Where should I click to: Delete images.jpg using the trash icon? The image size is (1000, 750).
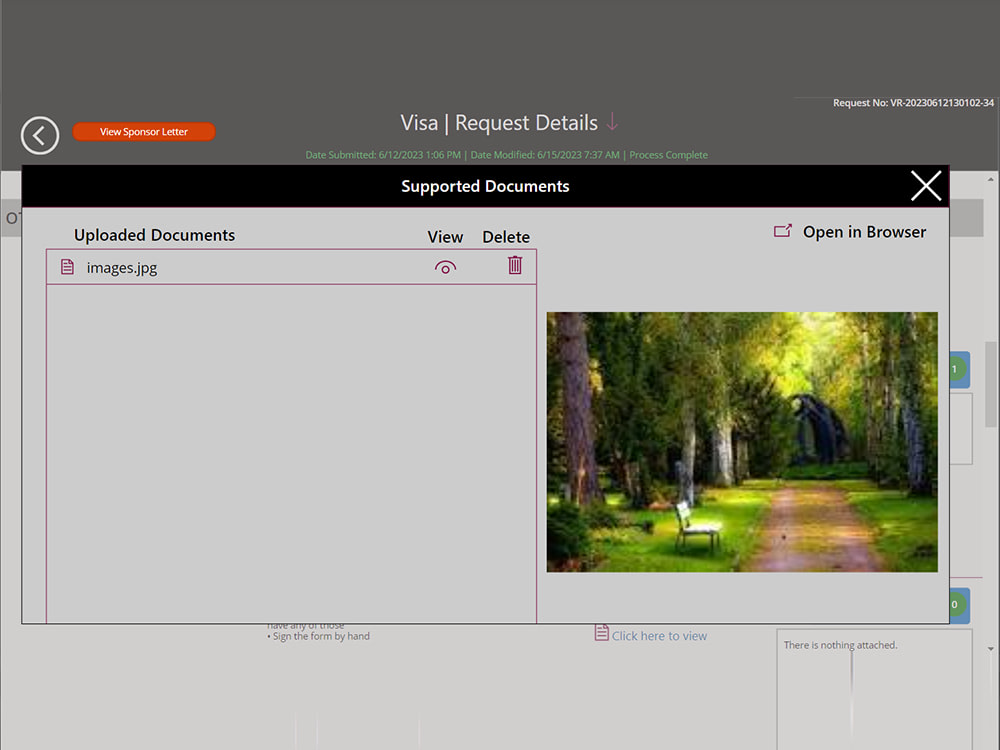515,265
